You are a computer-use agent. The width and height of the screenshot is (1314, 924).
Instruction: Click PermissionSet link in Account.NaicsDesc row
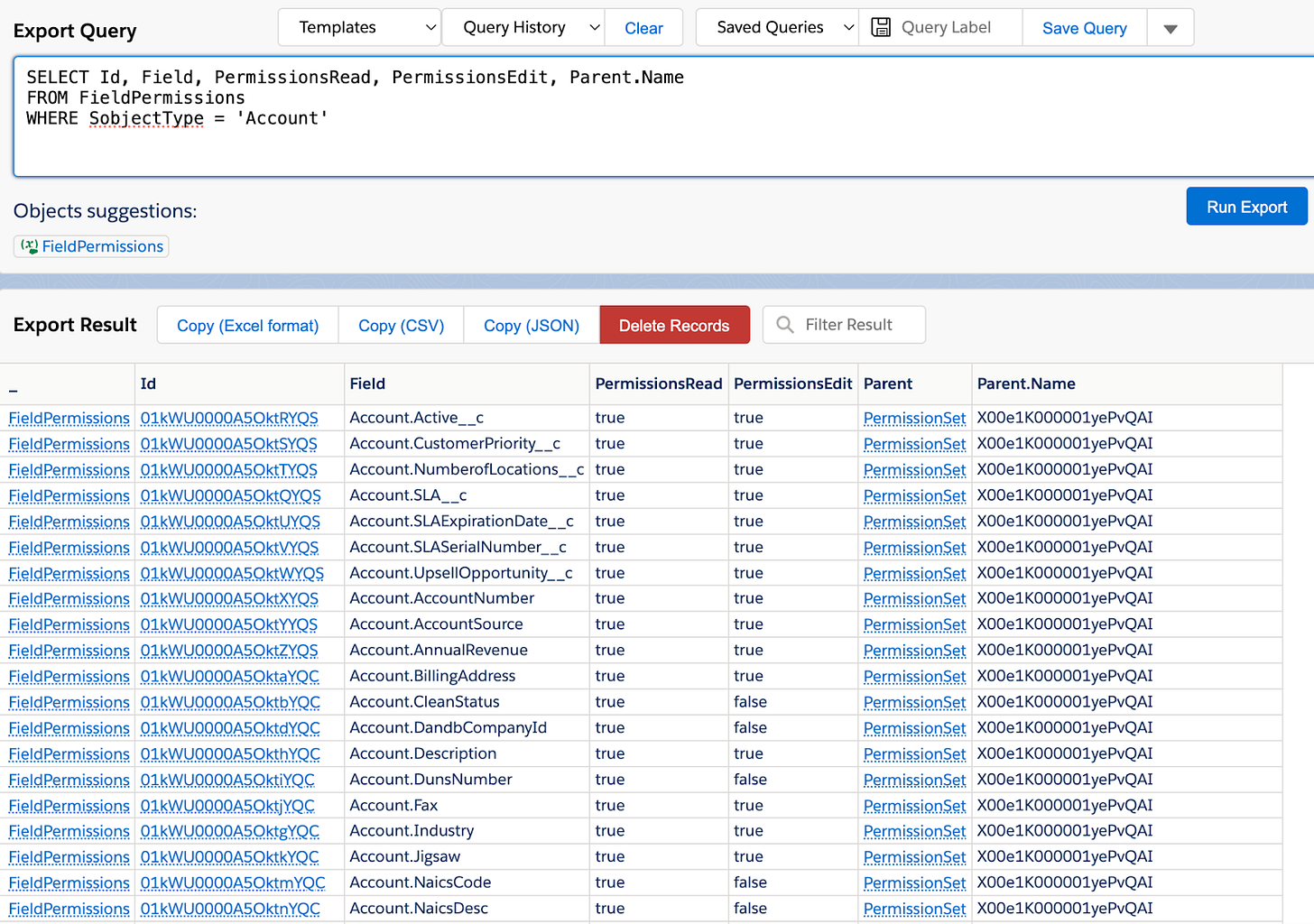[x=914, y=909]
